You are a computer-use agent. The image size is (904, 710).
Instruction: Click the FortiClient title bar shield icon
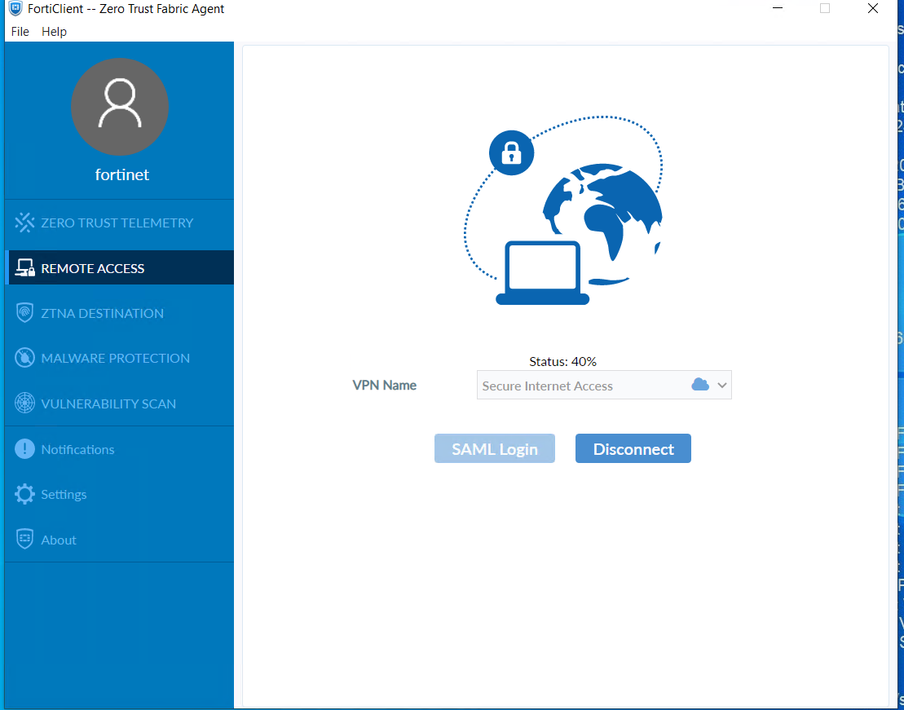pyautogui.click(x=16, y=9)
